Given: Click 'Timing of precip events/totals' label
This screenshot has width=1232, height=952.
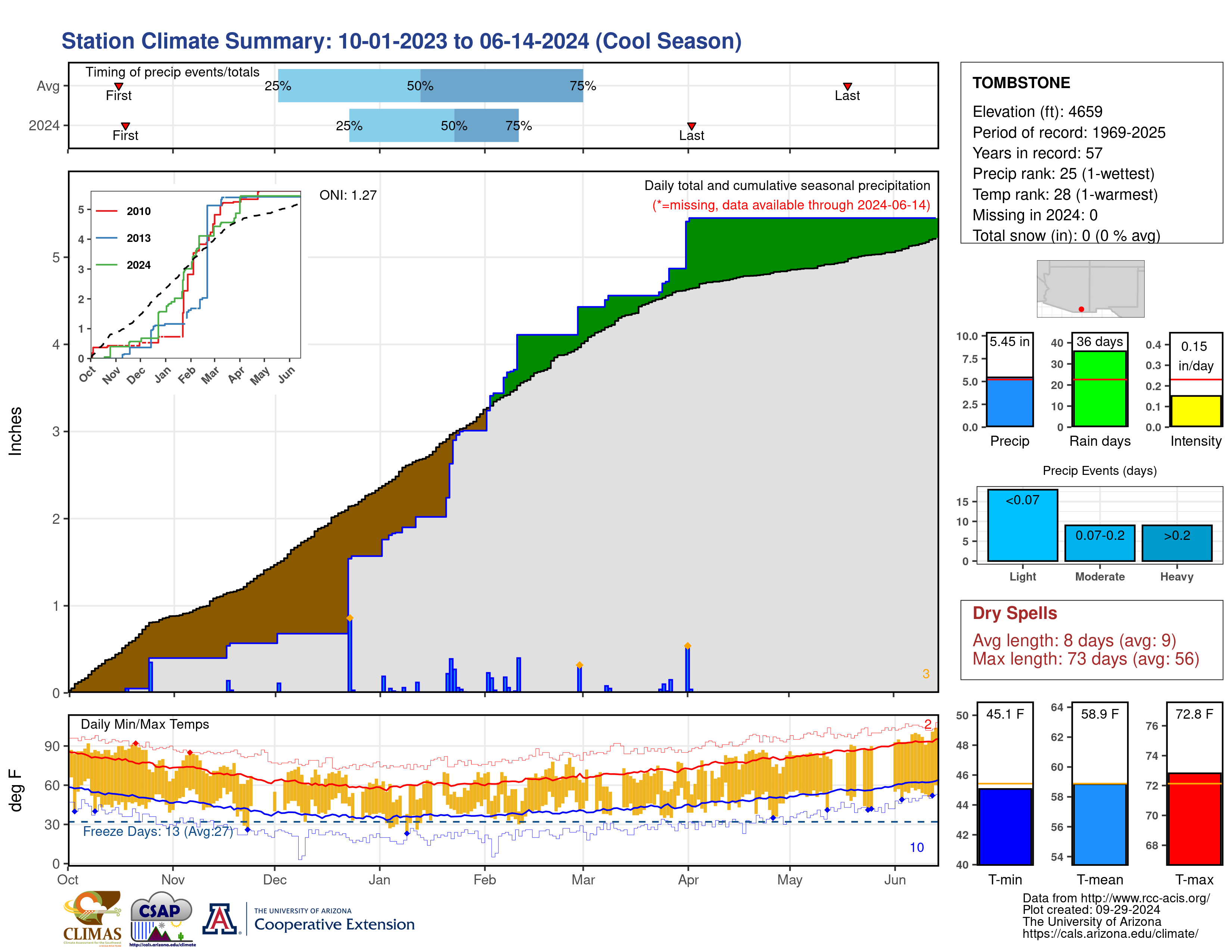Looking at the screenshot, I should pyautogui.click(x=172, y=72).
